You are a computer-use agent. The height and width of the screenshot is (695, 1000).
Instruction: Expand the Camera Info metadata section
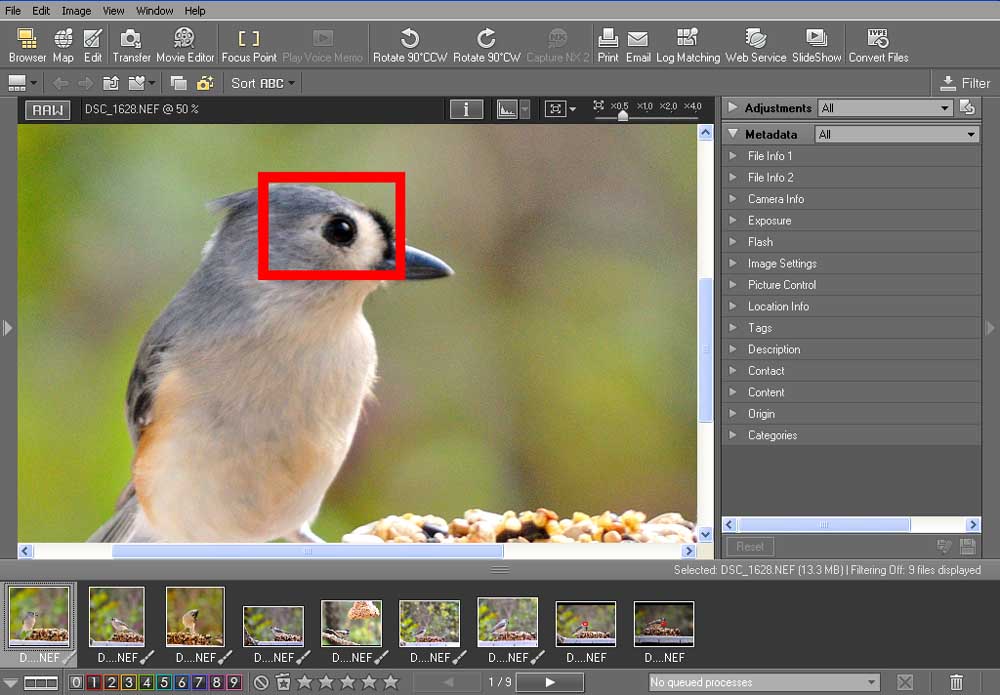(775, 199)
